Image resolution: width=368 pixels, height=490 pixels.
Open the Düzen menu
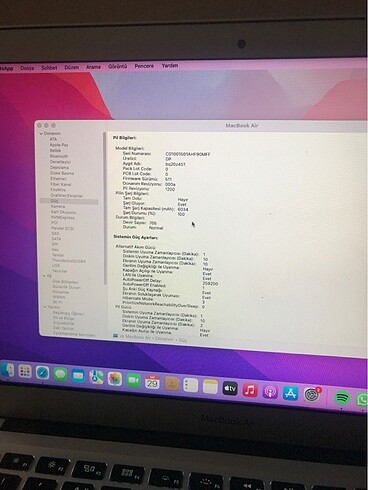click(x=72, y=67)
